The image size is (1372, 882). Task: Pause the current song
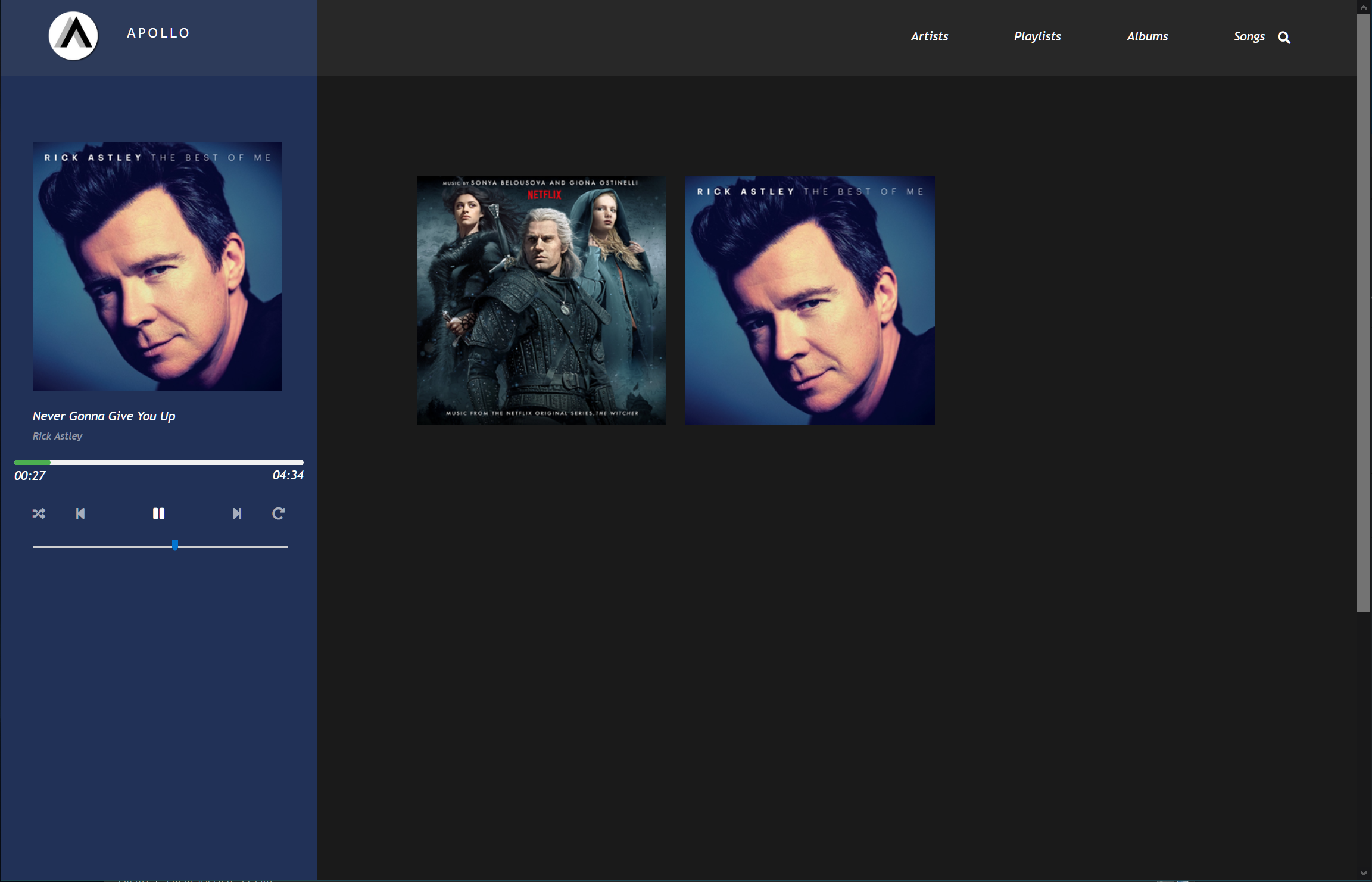(x=158, y=513)
